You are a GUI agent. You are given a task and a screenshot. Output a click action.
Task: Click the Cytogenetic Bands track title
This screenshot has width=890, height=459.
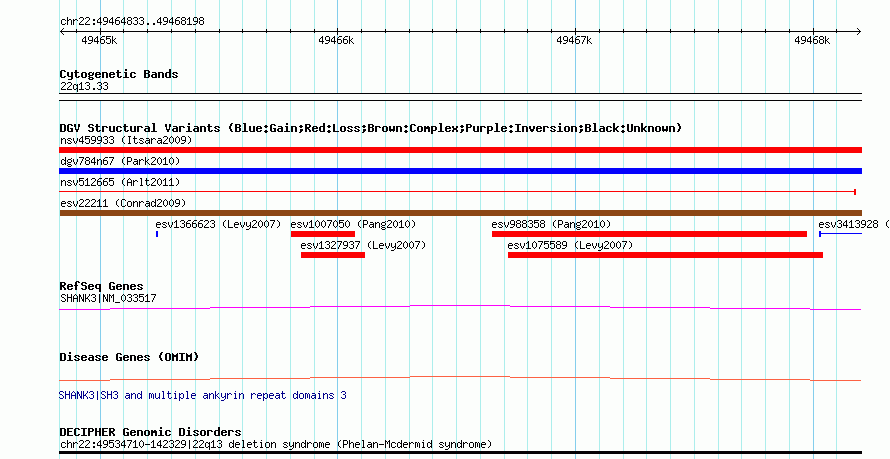point(119,74)
